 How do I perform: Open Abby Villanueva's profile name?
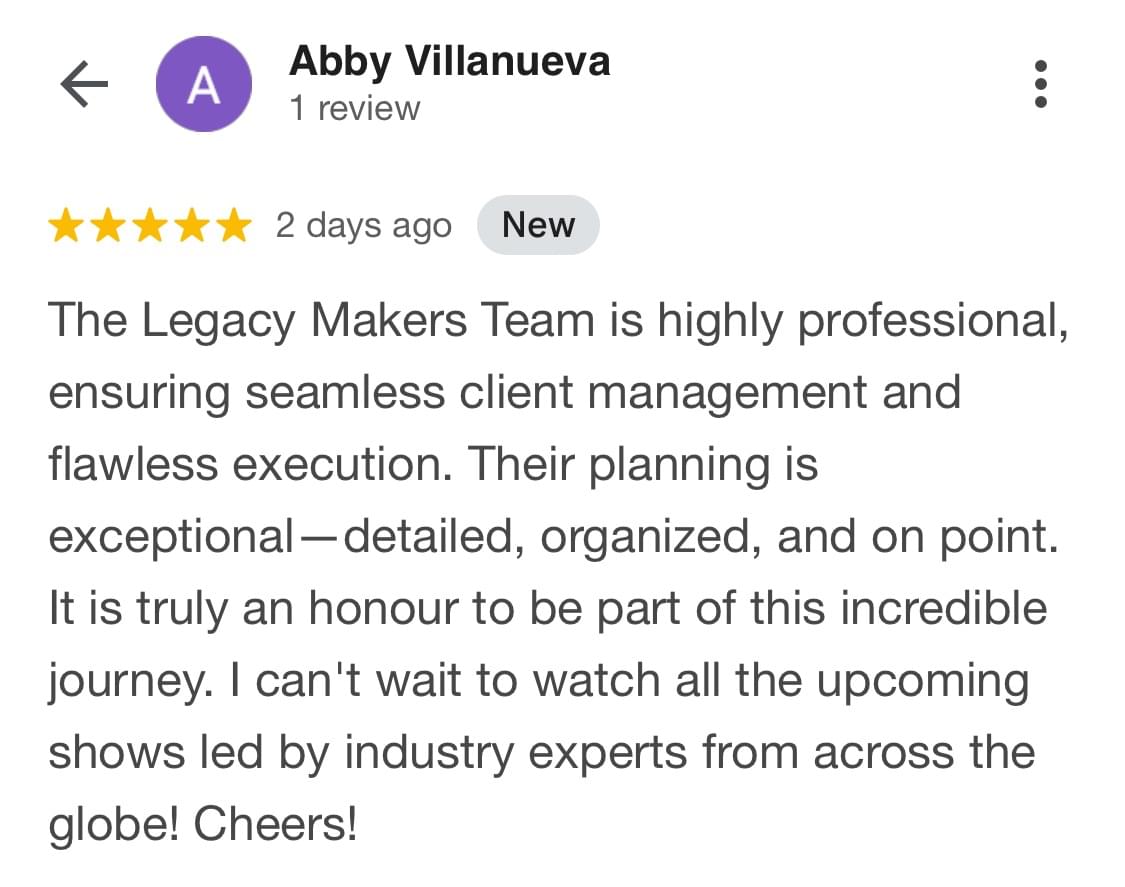click(450, 61)
